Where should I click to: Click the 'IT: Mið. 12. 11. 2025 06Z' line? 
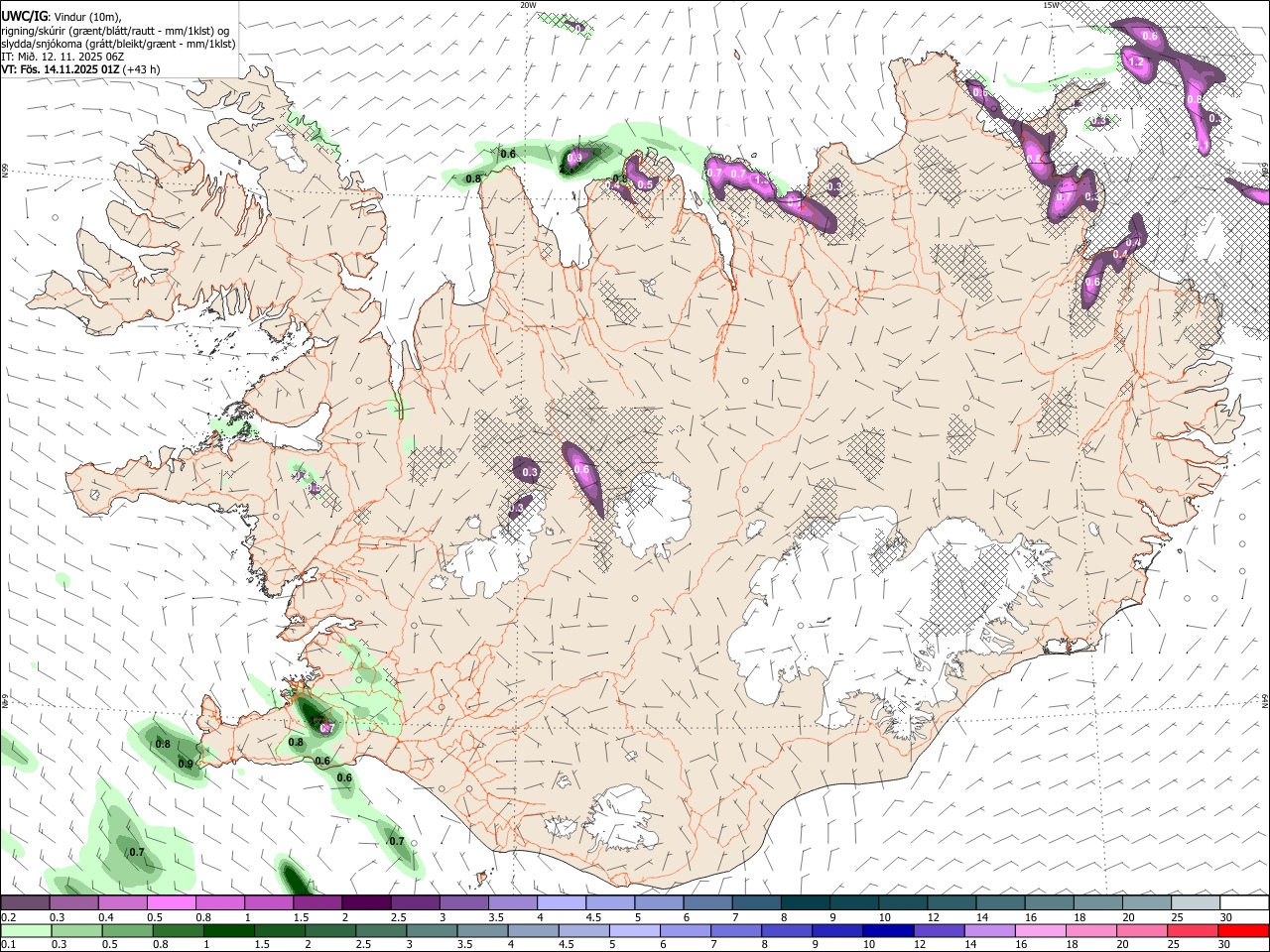(63, 57)
